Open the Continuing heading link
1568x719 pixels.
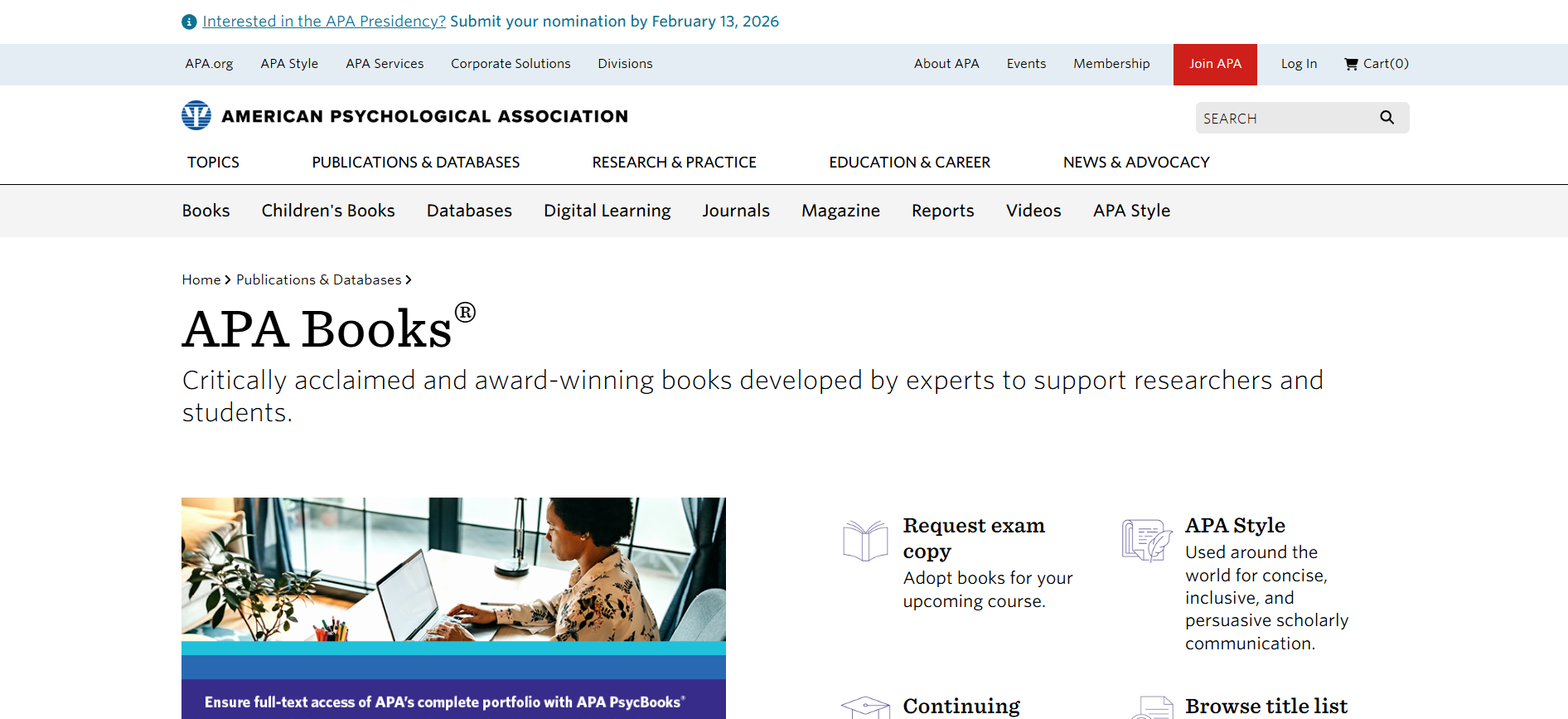(x=961, y=707)
